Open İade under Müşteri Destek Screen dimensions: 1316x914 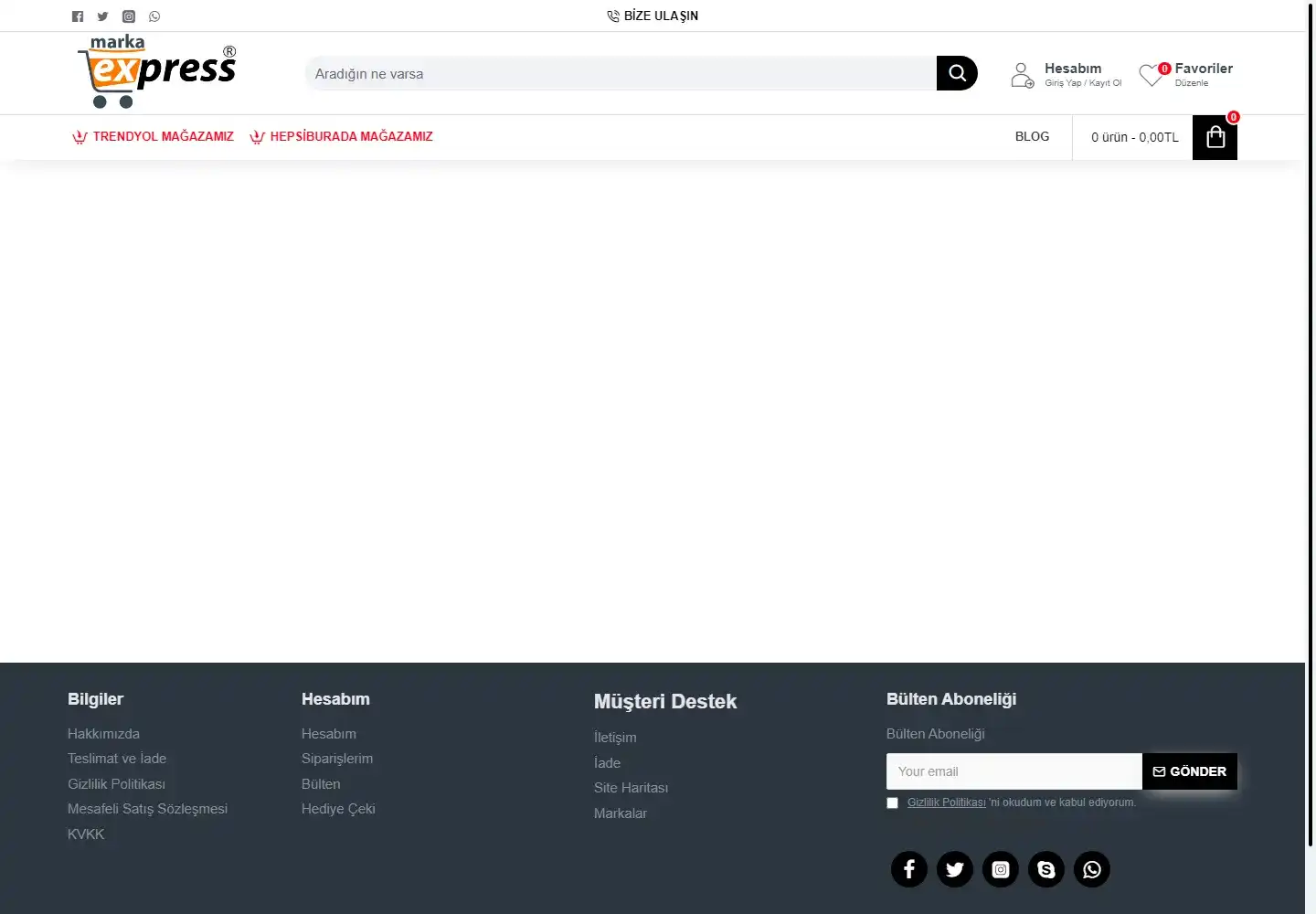pyautogui.click(x=607, y=763)
